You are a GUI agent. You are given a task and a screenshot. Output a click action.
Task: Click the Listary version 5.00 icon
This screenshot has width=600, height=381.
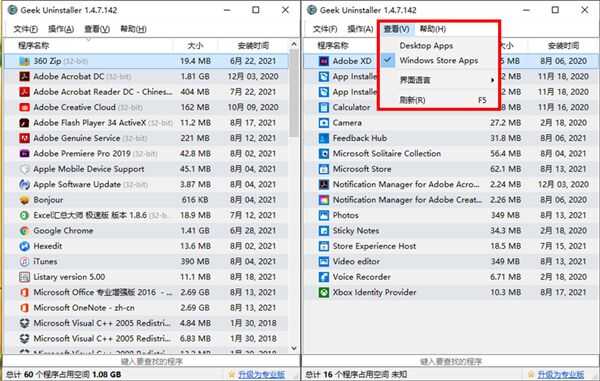tap(24, 277)
